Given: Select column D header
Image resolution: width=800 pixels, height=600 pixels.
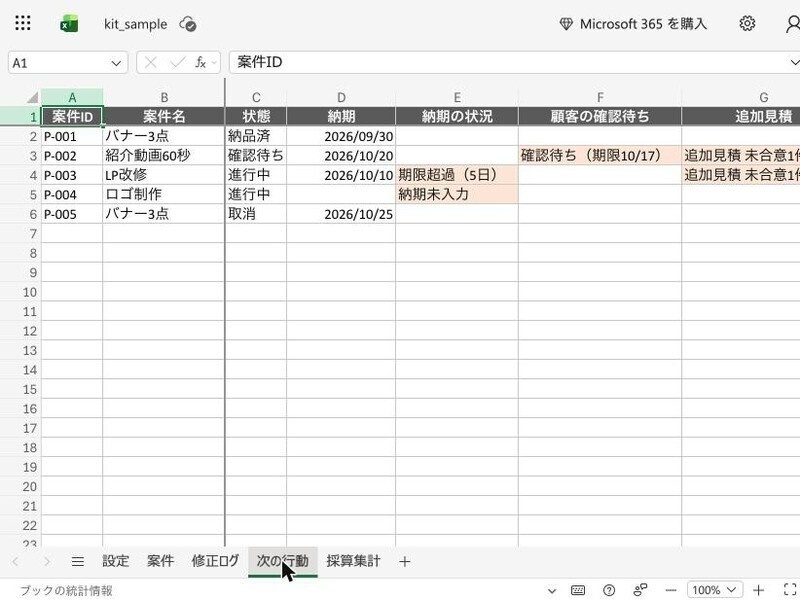Looking at the screenshot, I should tap(341, 97).
